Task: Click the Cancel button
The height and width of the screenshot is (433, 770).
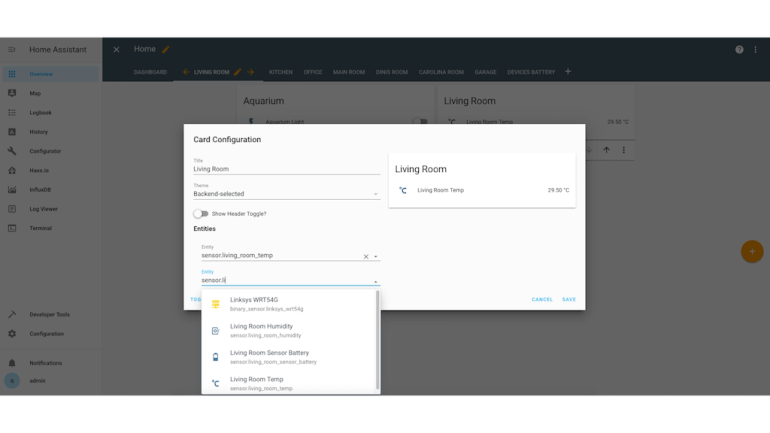Action: 542,299
